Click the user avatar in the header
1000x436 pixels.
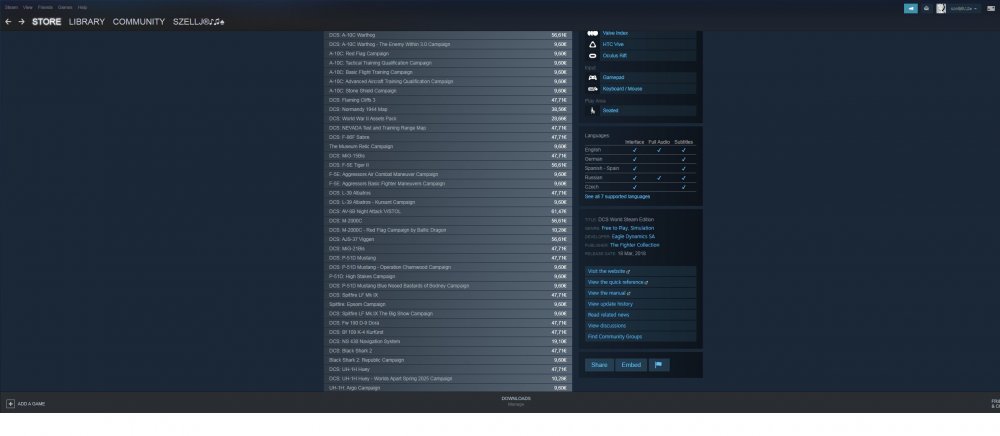[x=941, y=8]
